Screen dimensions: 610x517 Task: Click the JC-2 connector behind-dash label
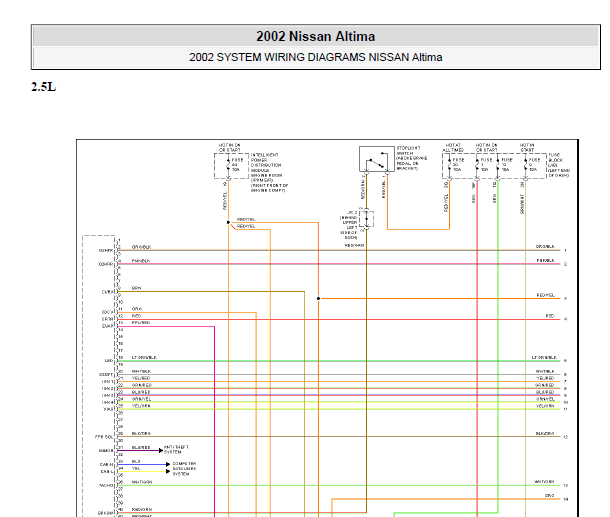[x=349, y=225]
